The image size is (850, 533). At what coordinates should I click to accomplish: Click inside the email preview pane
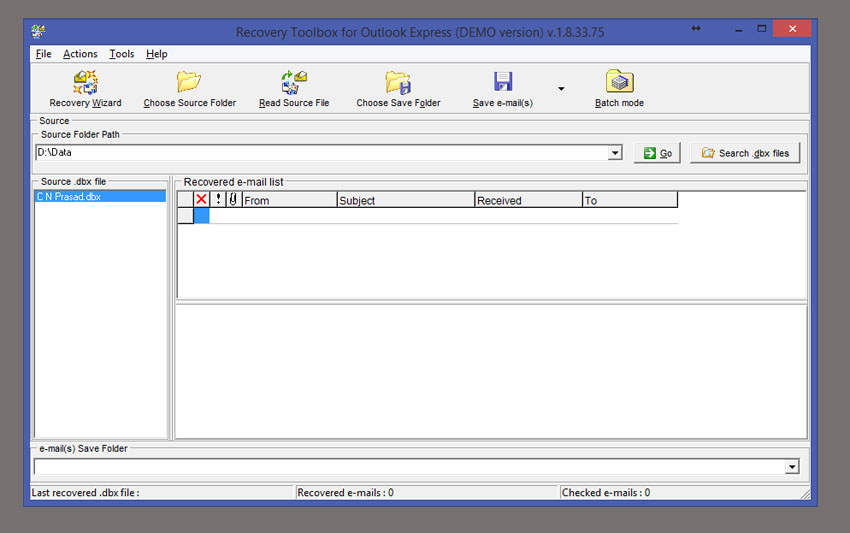tap(491, 371)
